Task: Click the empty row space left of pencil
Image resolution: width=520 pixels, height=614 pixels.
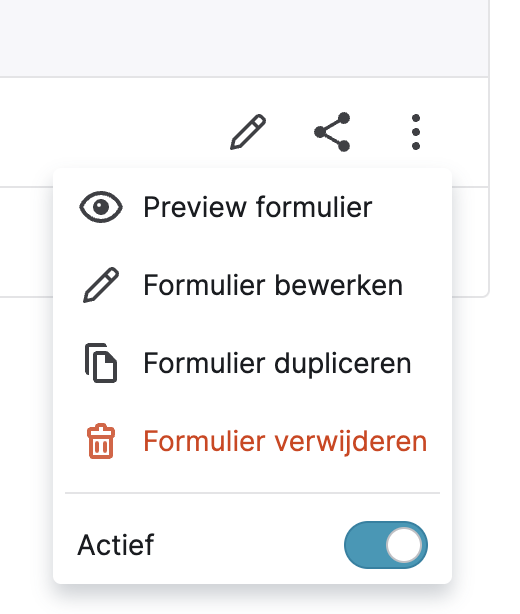Action: click(114, 132)
